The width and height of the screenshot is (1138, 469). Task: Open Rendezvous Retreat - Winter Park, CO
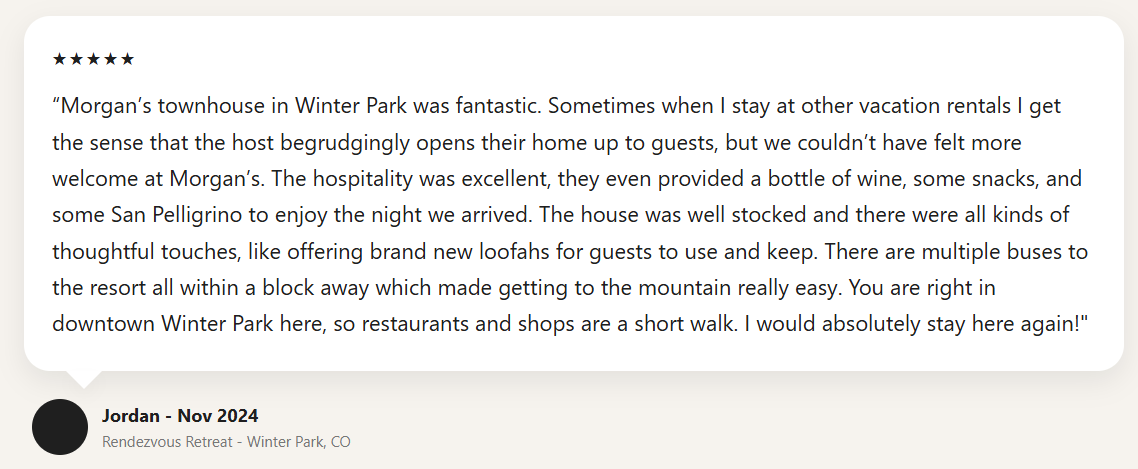(x=226, y=441)
